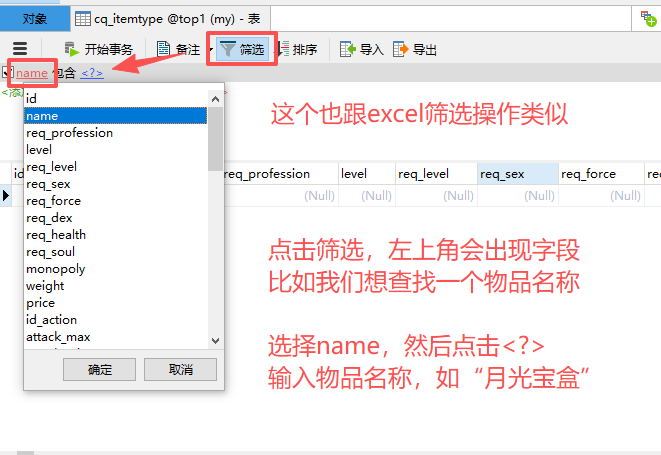
Task: Click the Begin Transaction (开始事务) icon
Action: coord(72,49)
